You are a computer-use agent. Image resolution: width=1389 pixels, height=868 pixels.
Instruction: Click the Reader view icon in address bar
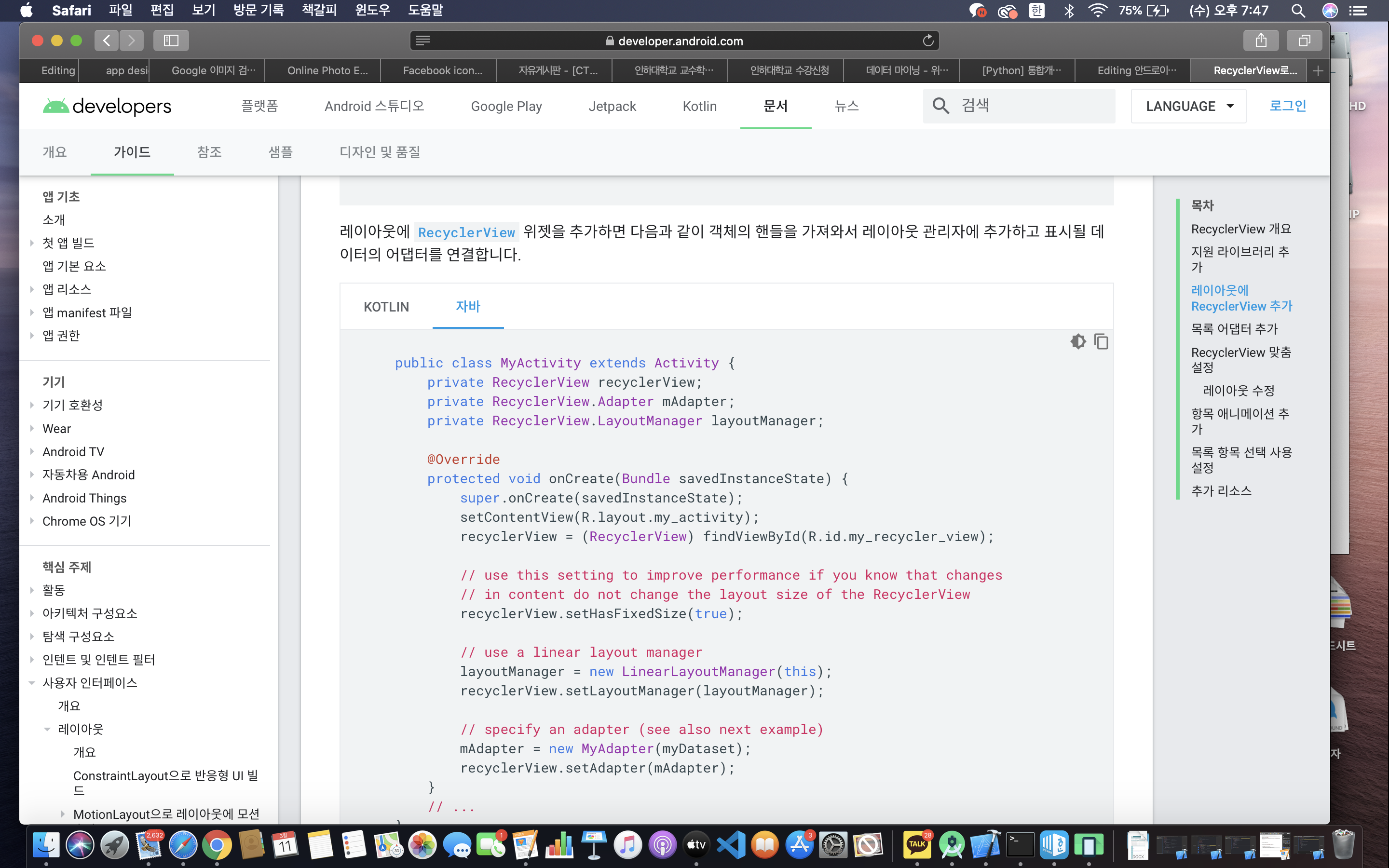(423, 41)
